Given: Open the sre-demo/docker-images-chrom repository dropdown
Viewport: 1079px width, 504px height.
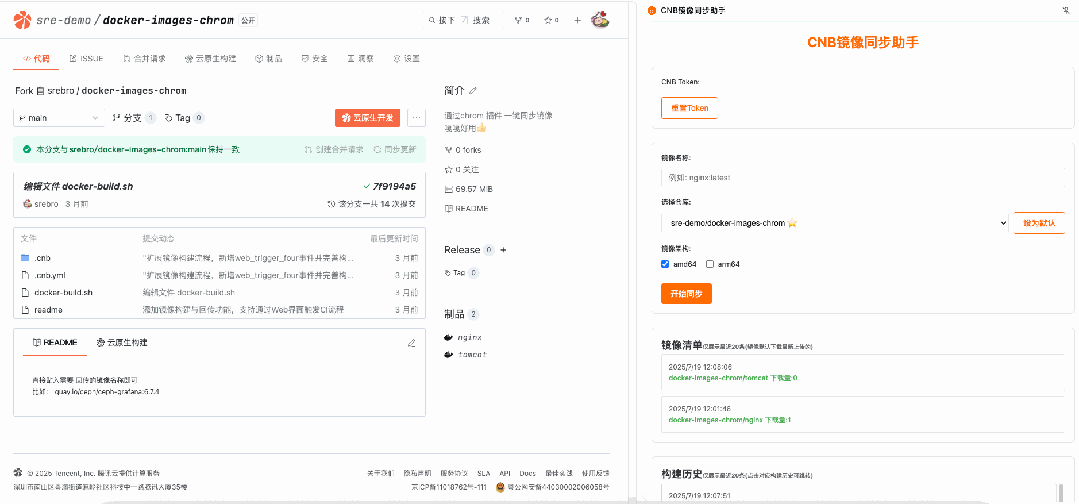Looking at the screenshot, I should (x=835, y=223).
